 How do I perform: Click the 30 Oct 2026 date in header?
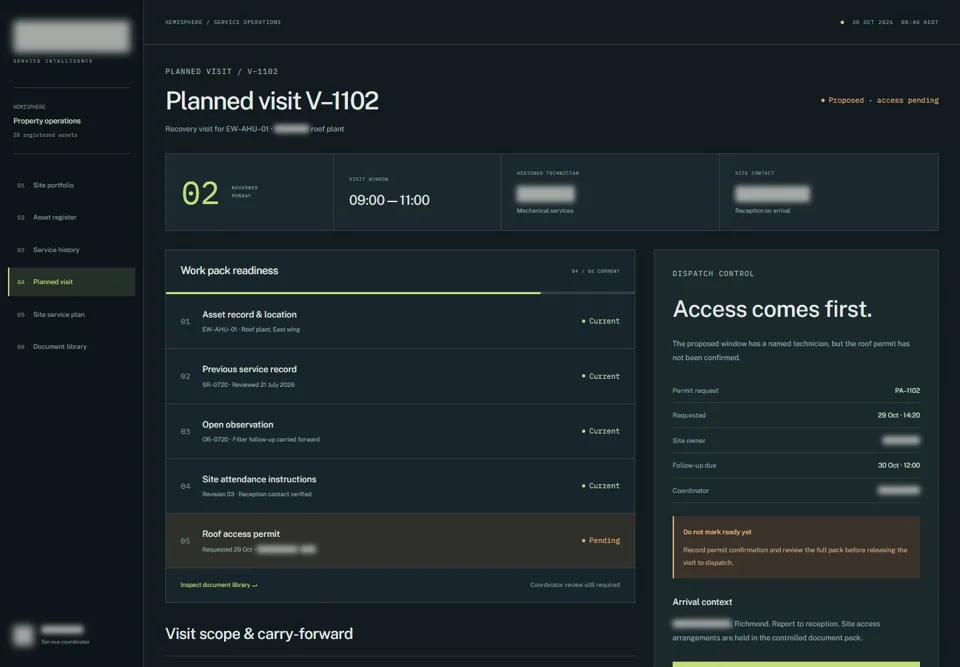pyautogui.click(x=872, y=22)
